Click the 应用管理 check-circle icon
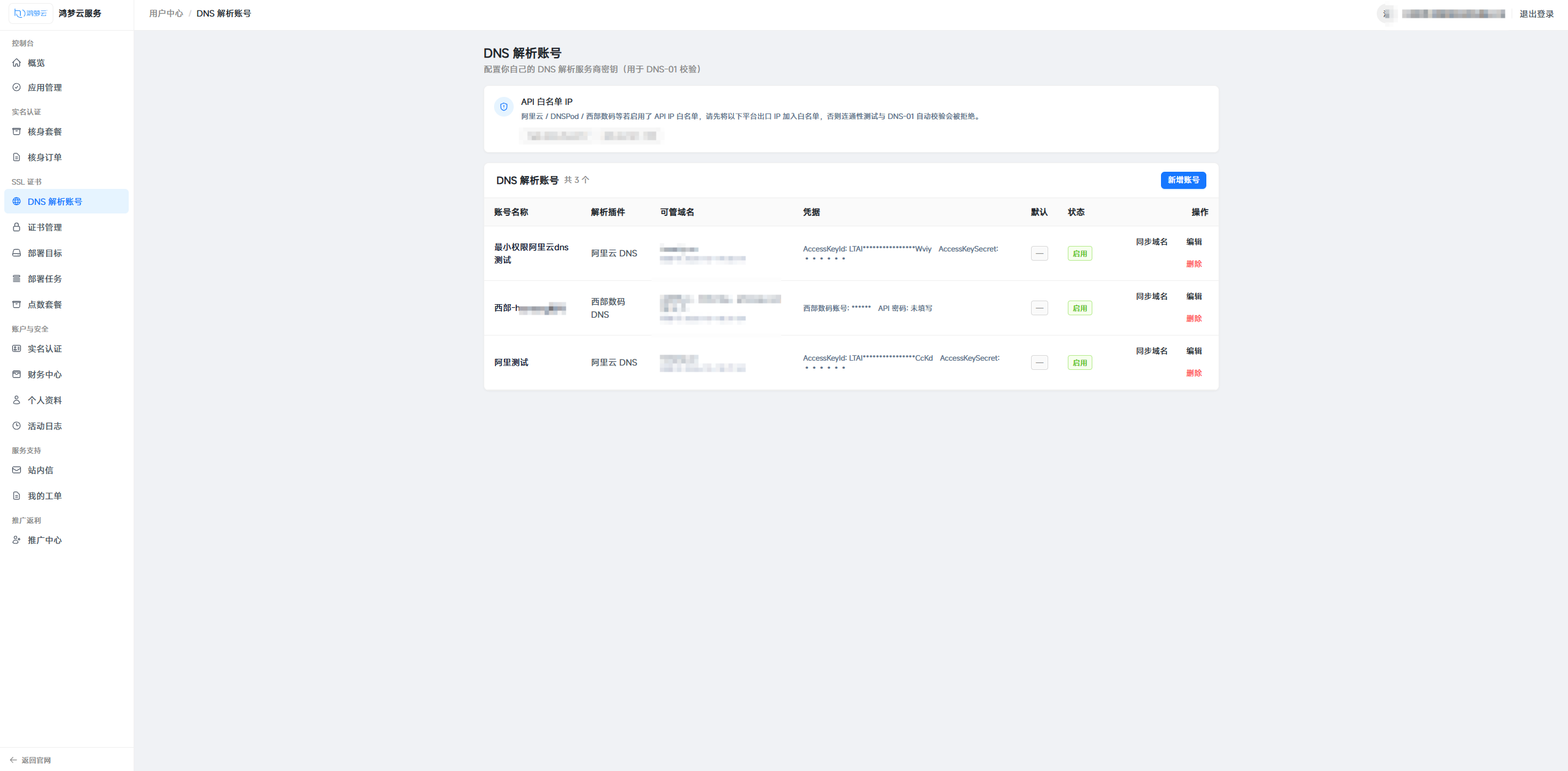1568x771 pixels. 17,87
